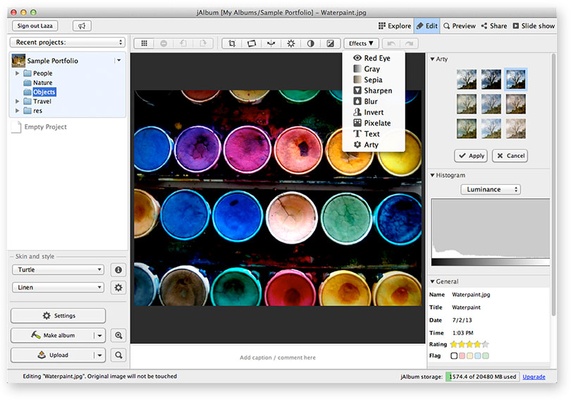This screenshot has height=400, width=571.
Task: Set rating to four stars
Action: click(477, 344)
